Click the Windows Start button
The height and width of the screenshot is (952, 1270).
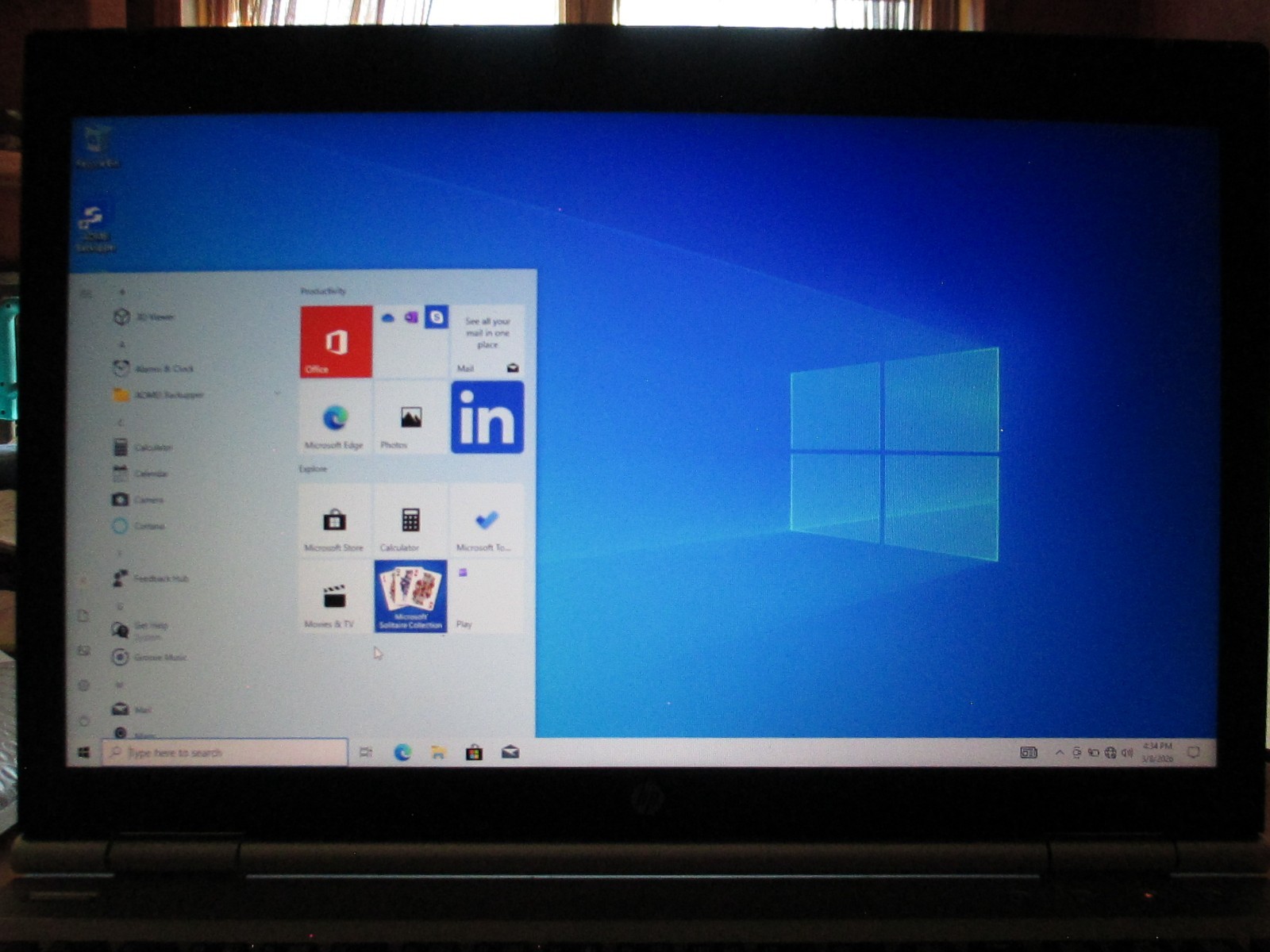coord(84,752)
